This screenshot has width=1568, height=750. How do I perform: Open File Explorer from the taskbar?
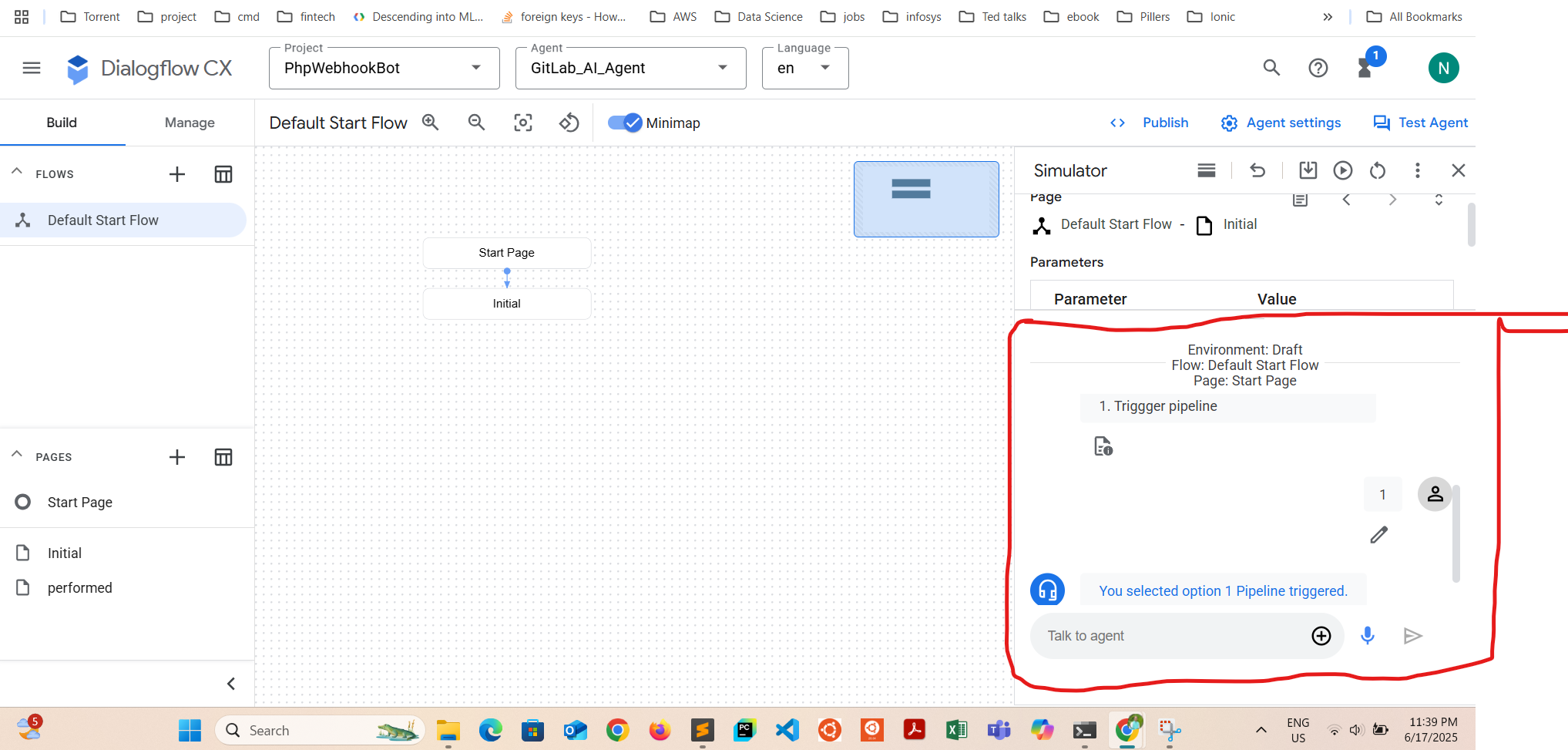tap(448, 730)
